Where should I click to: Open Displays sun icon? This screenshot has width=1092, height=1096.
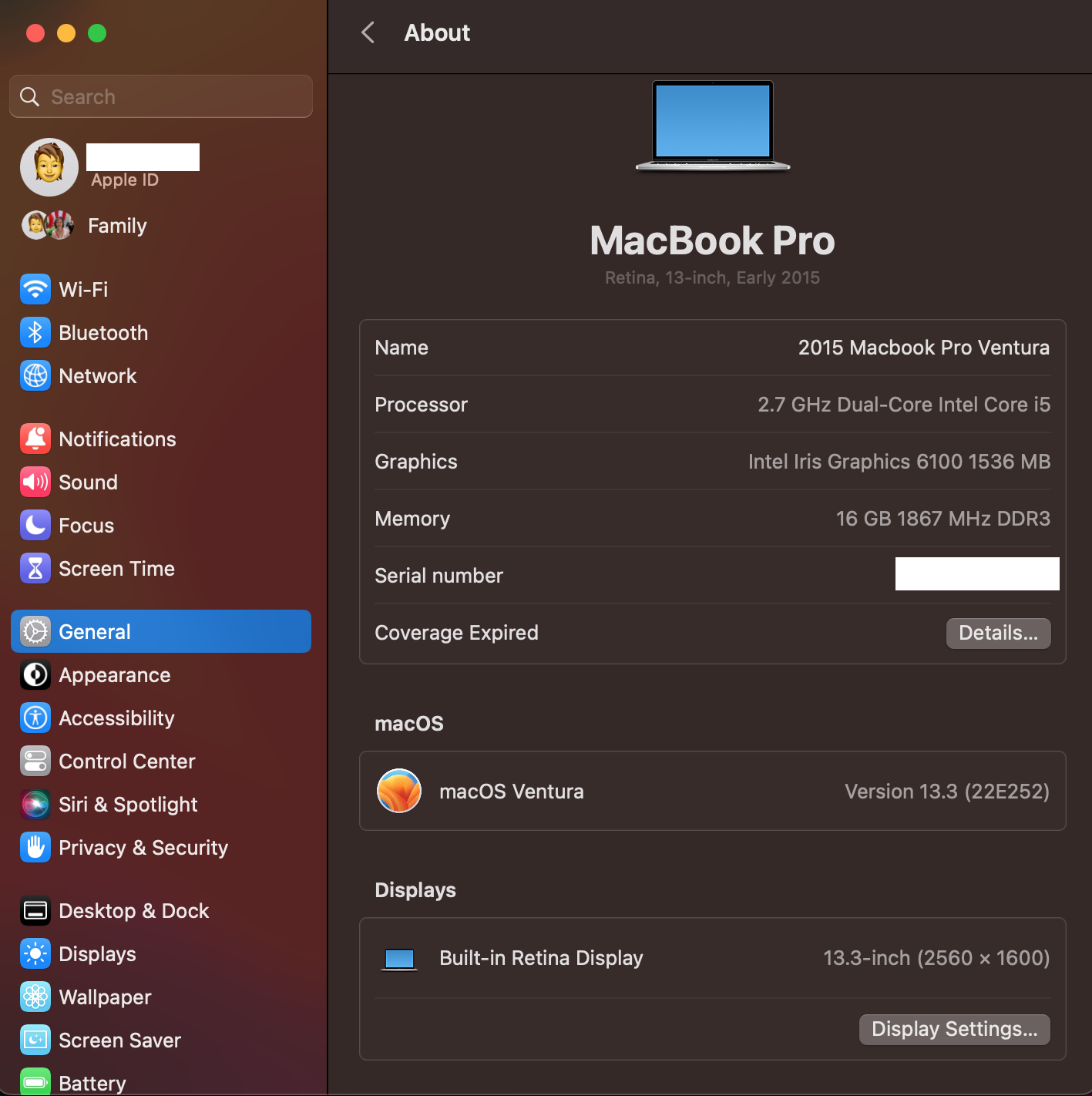pyautogui.click(x=35, y=954)
